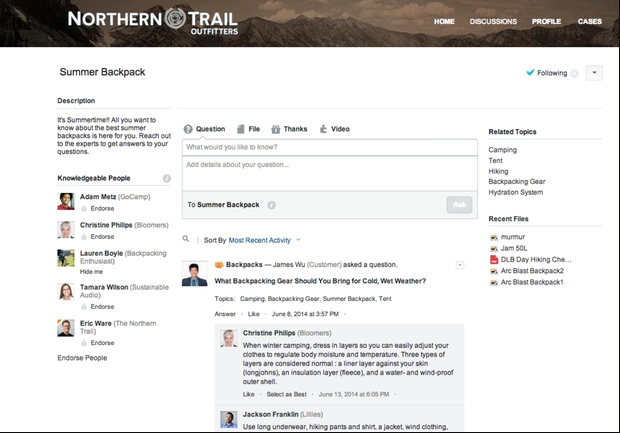Click Select as Best on Christine's answer
Screen dimensions: 620x433
[x=287, y=394]
